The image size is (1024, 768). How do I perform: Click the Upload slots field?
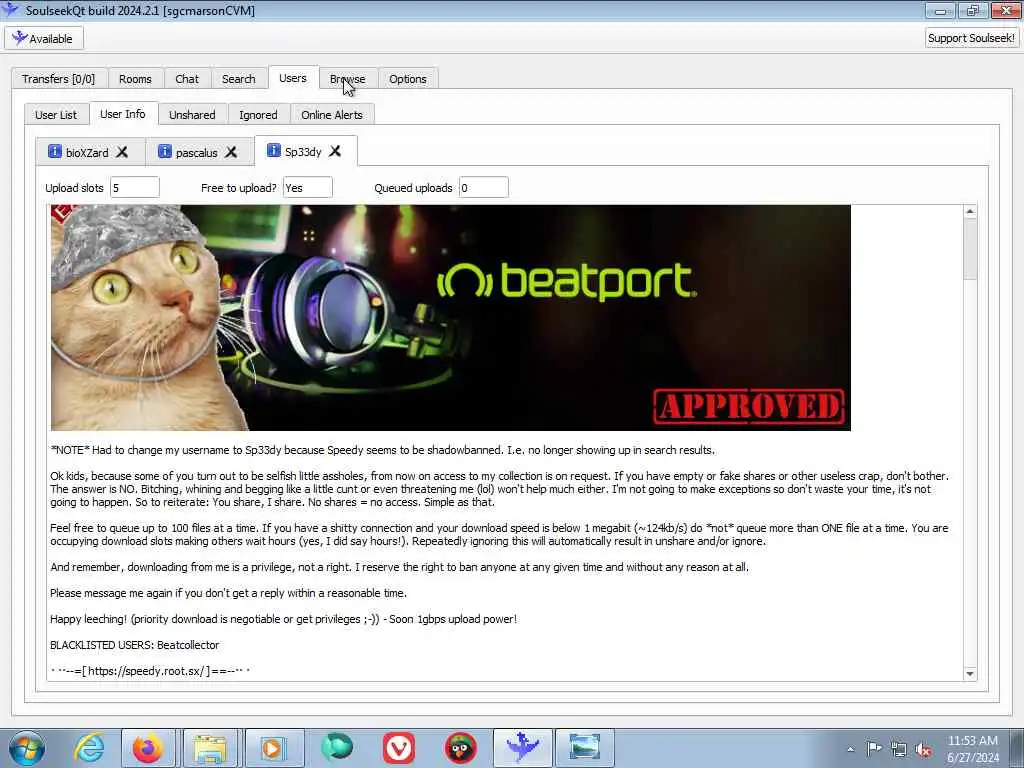(x=135, y=187)
